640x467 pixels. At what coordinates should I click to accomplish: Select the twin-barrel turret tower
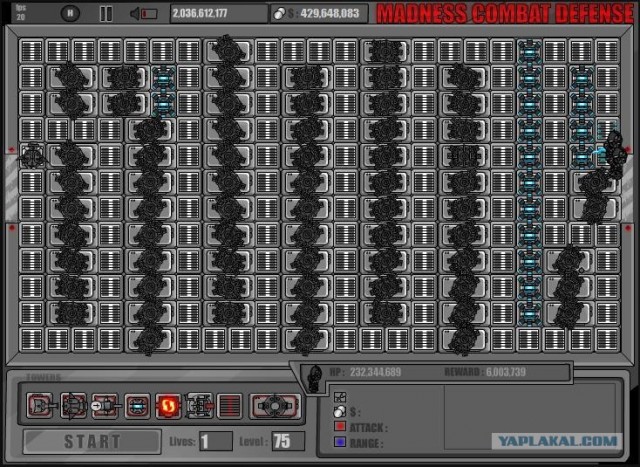click(x=73, y=406)
